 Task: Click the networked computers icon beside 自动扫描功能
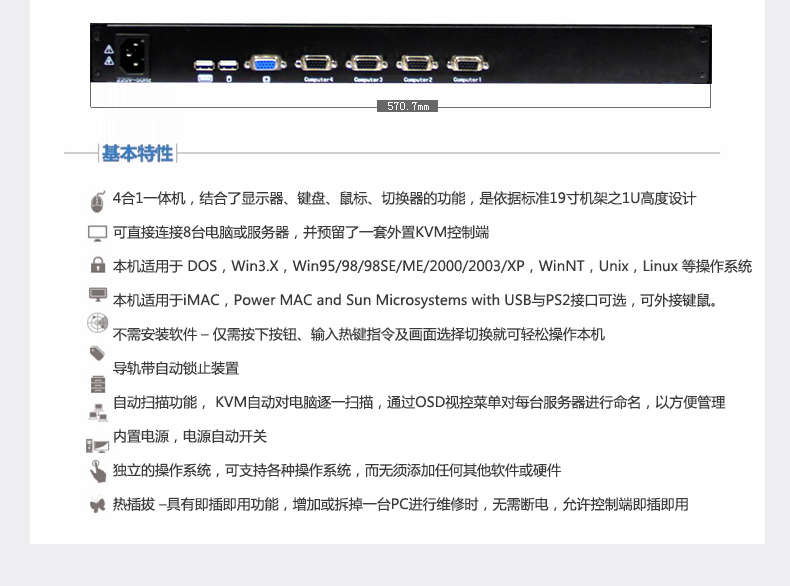pyautogui.click(x=98, y=413)
